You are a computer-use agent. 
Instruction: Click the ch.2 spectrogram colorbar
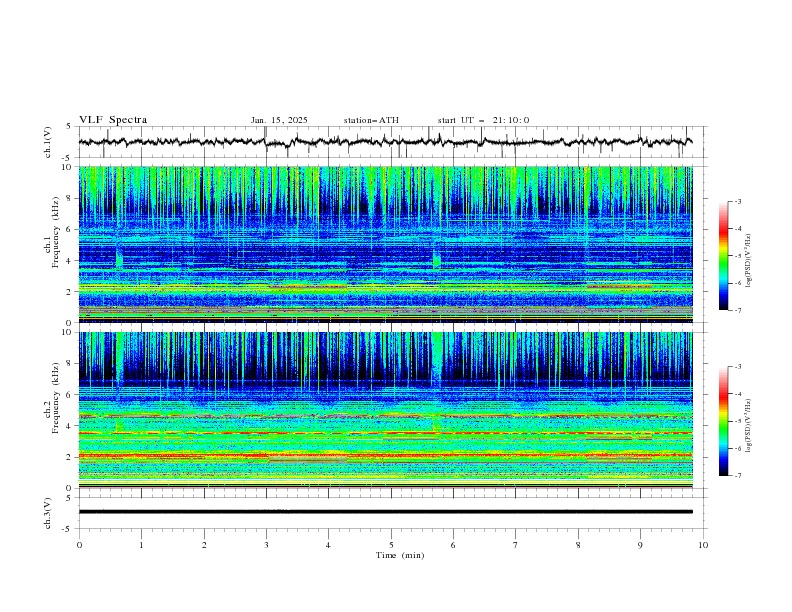point(723,421)
